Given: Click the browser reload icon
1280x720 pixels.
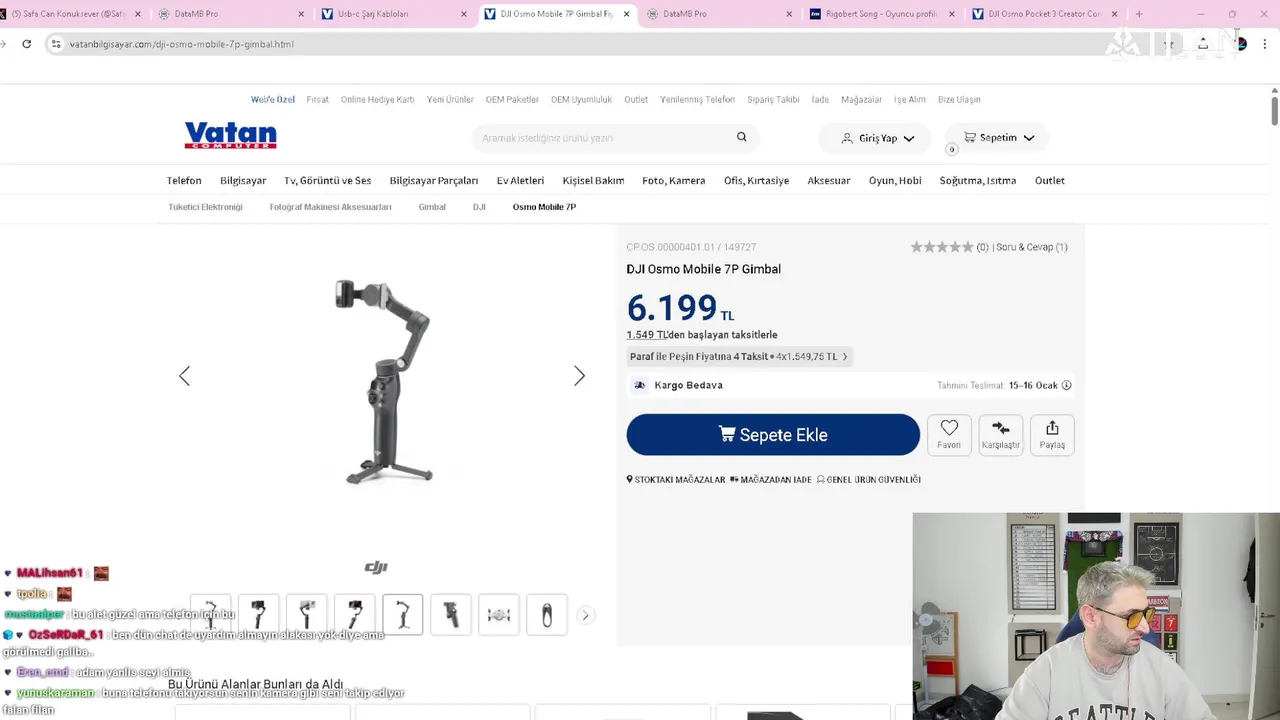Looking at the screenshot, I should (x=27, y=44).
